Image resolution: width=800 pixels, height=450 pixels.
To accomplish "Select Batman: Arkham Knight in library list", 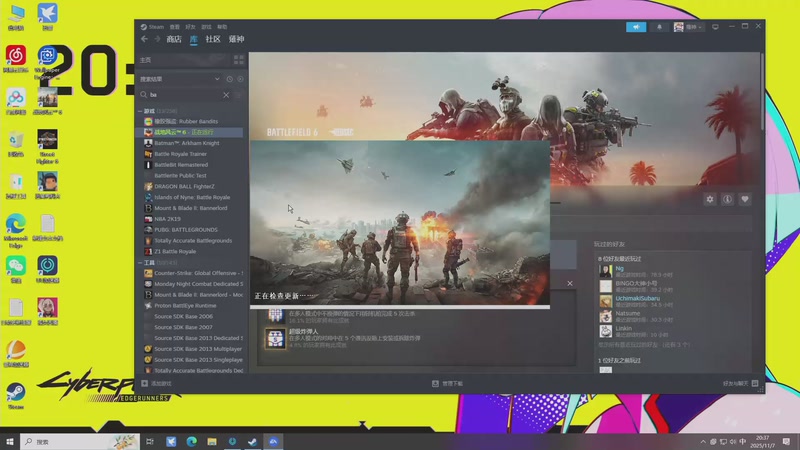I will point(186,143).
